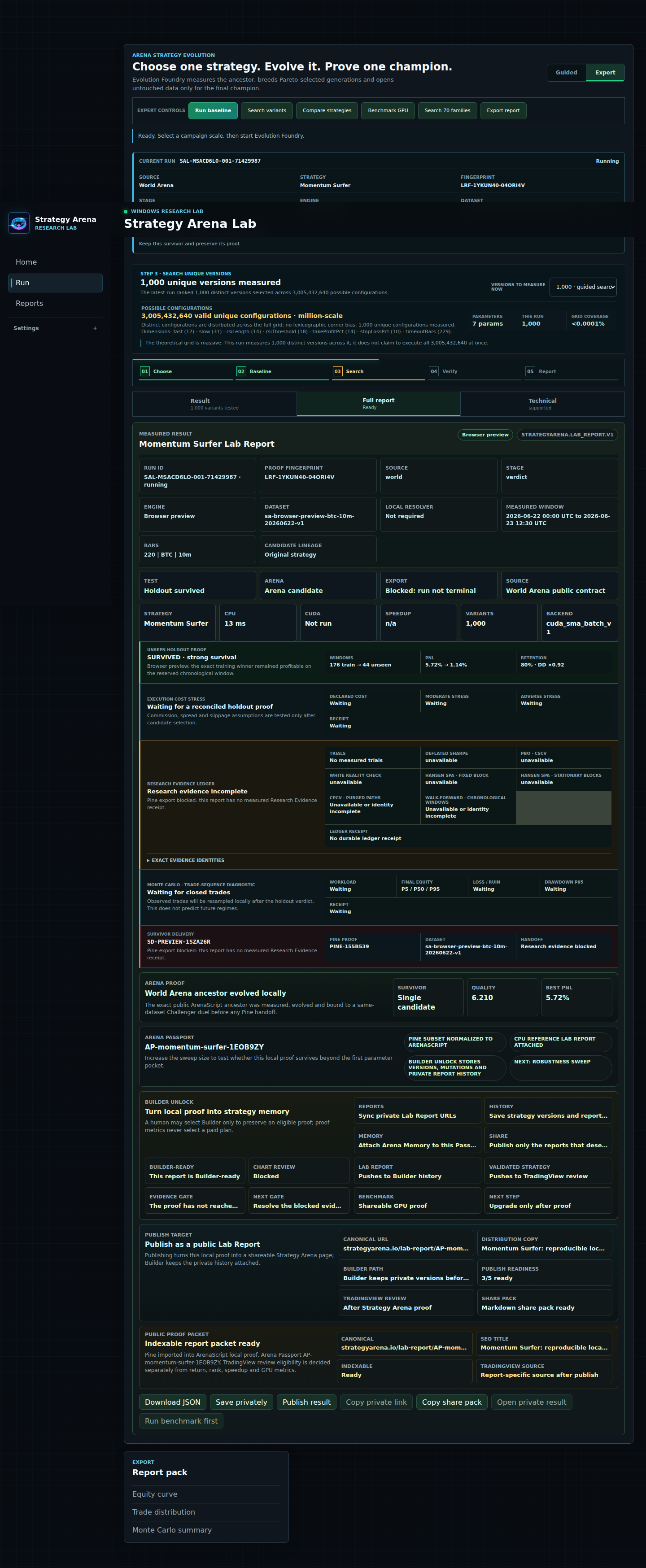Screen dimensions: 646x1568
Task: Go to step 05 Report
Action: 571,372
